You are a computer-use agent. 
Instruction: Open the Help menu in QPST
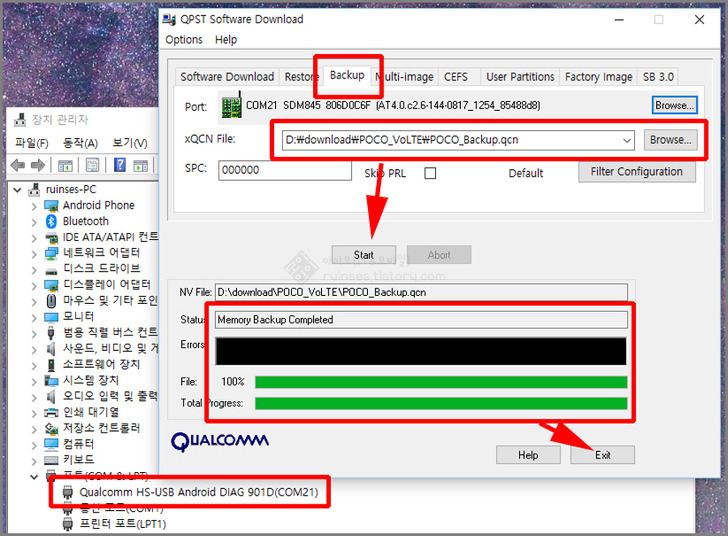point(226,40)
